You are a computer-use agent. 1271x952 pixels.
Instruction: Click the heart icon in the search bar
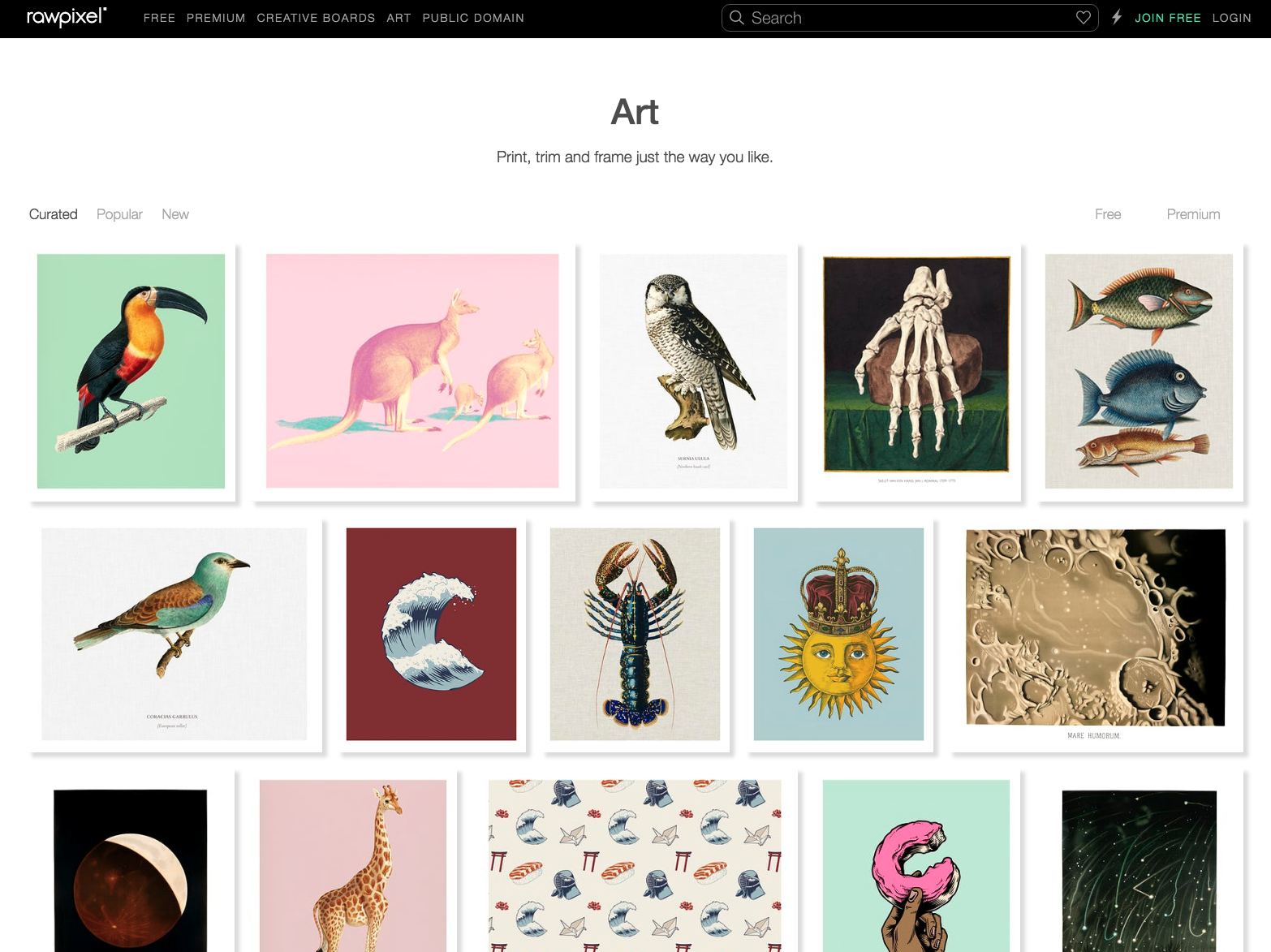1083,17
